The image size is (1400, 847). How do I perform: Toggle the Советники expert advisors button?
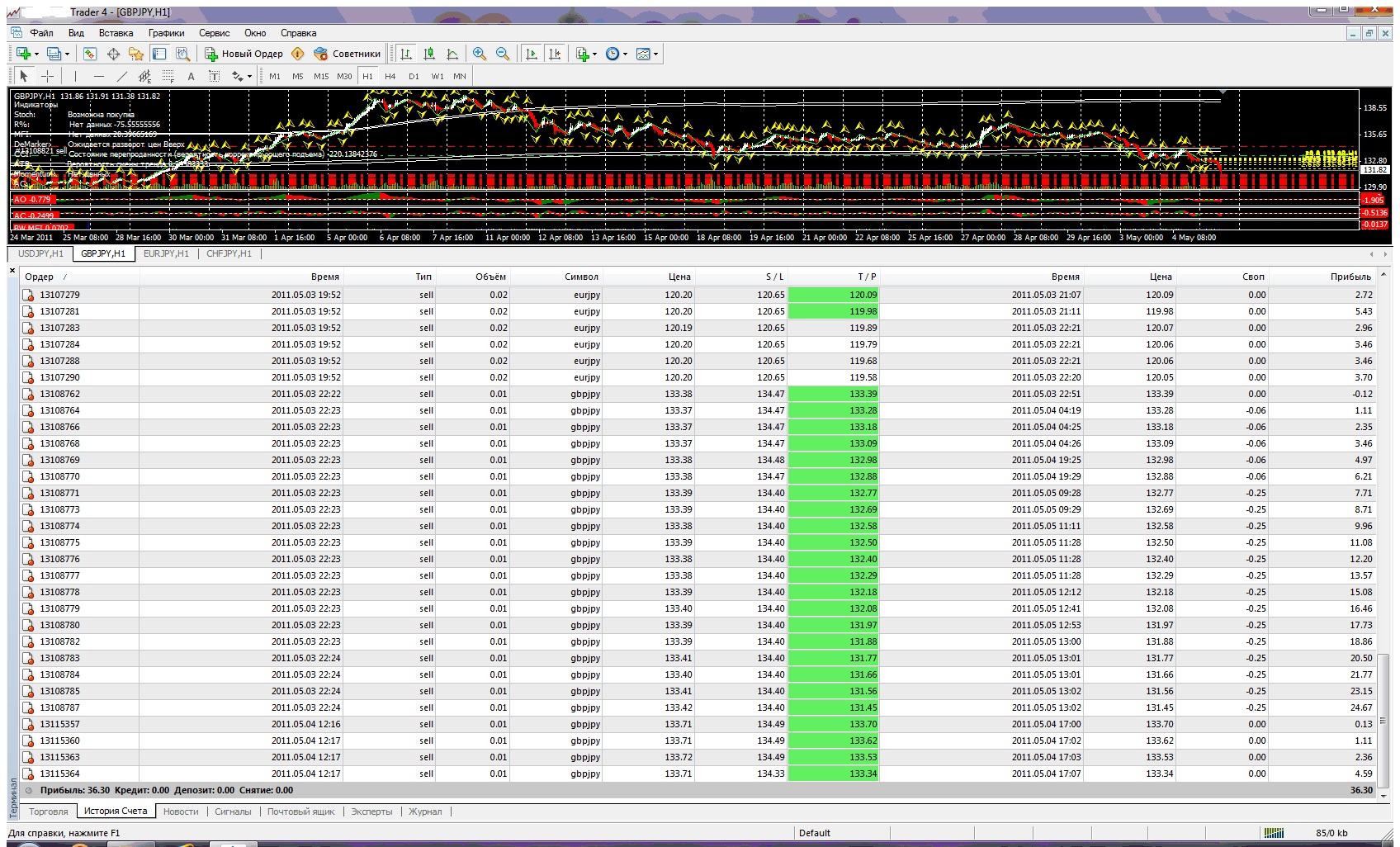pos(348,54)
